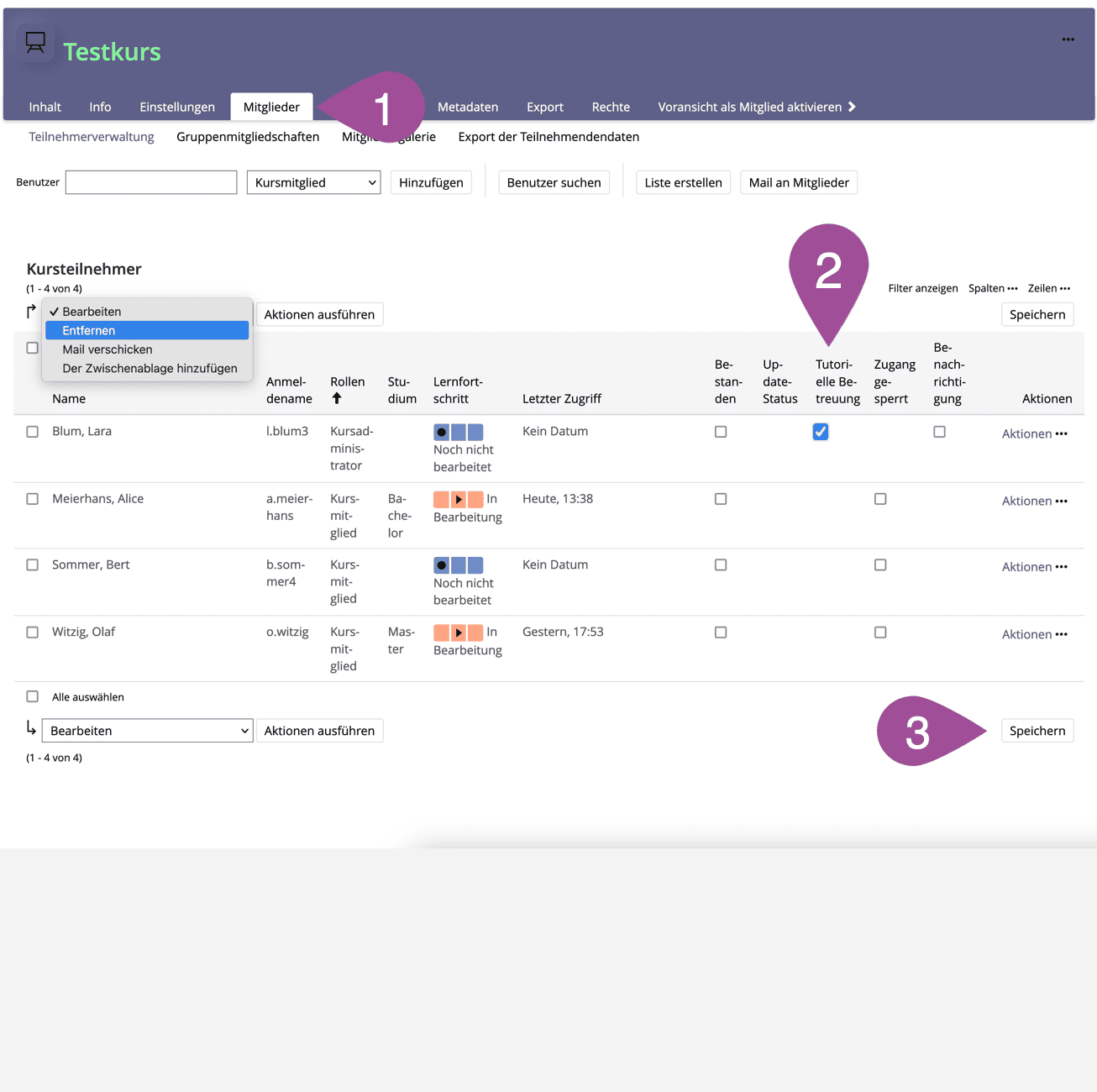
Task: Open the Aktionen menu for Bert Sommer
Action: pyautogui.click(x=1034, y=567)
